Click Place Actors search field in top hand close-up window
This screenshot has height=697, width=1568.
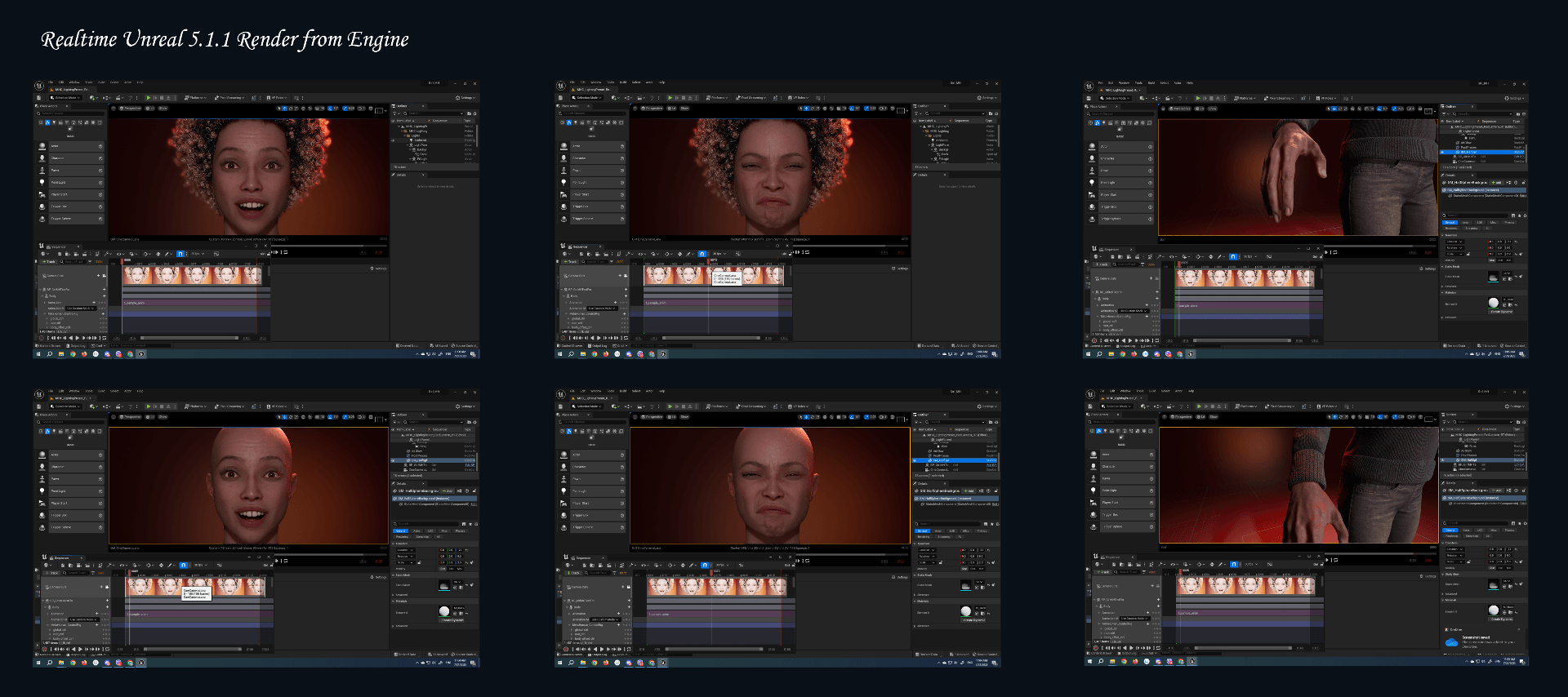(1120, 113)
